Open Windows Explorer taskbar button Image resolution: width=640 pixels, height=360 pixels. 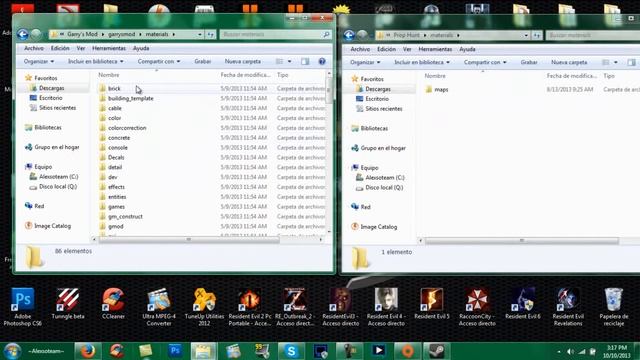pos(203,351)
